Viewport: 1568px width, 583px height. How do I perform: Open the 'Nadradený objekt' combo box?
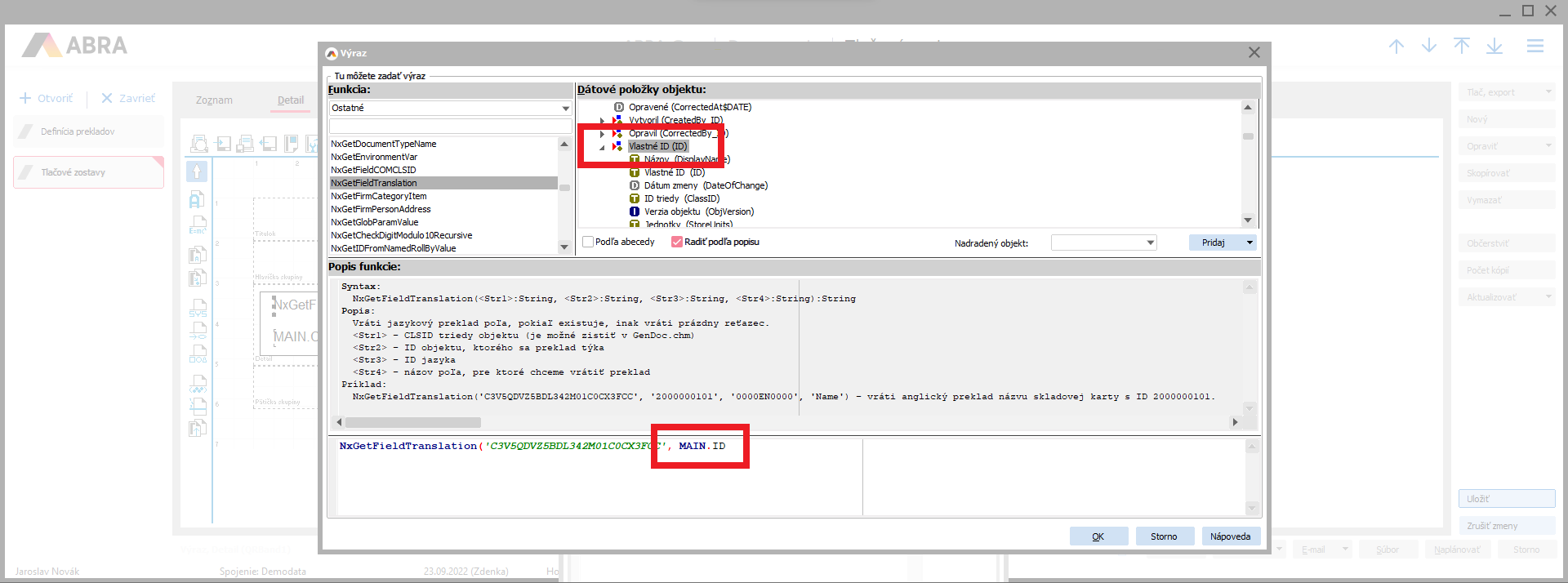[1150, 243]
